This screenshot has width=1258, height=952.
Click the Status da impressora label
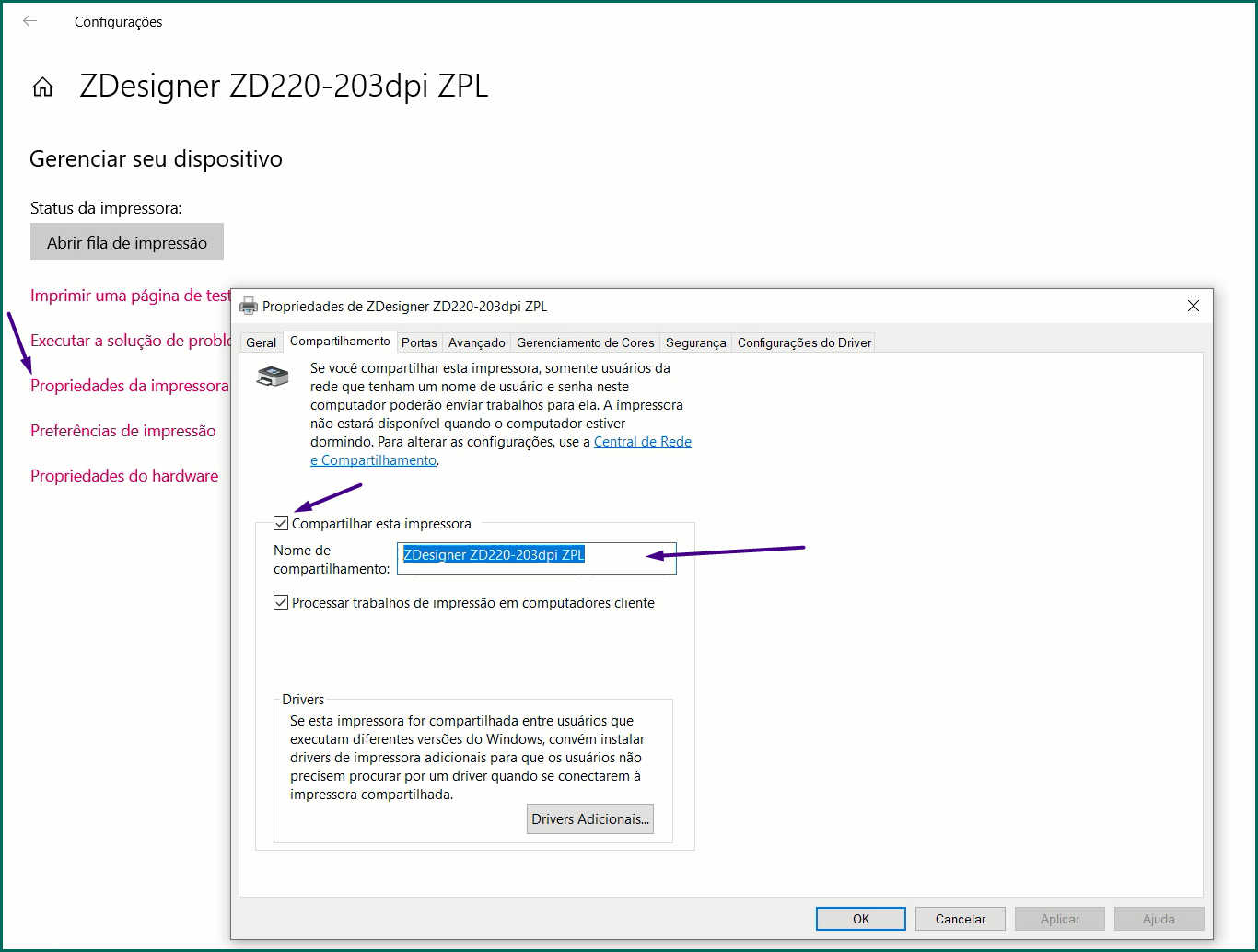click(x=106, y=208)
